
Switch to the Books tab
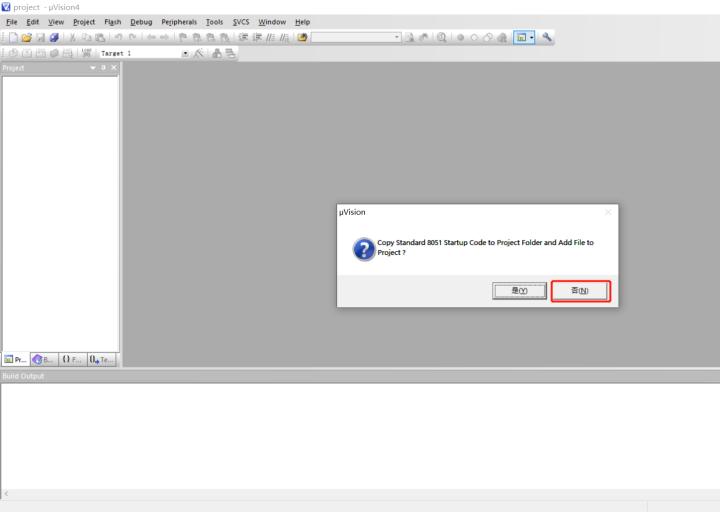click(44, 360)
